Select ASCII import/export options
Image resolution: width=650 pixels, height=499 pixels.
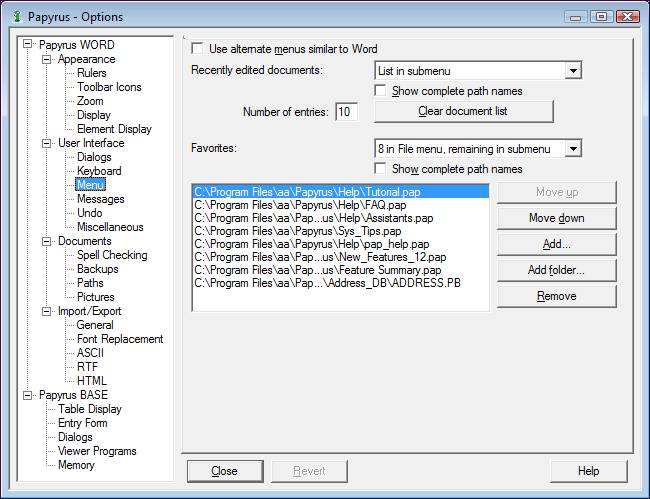90,353
